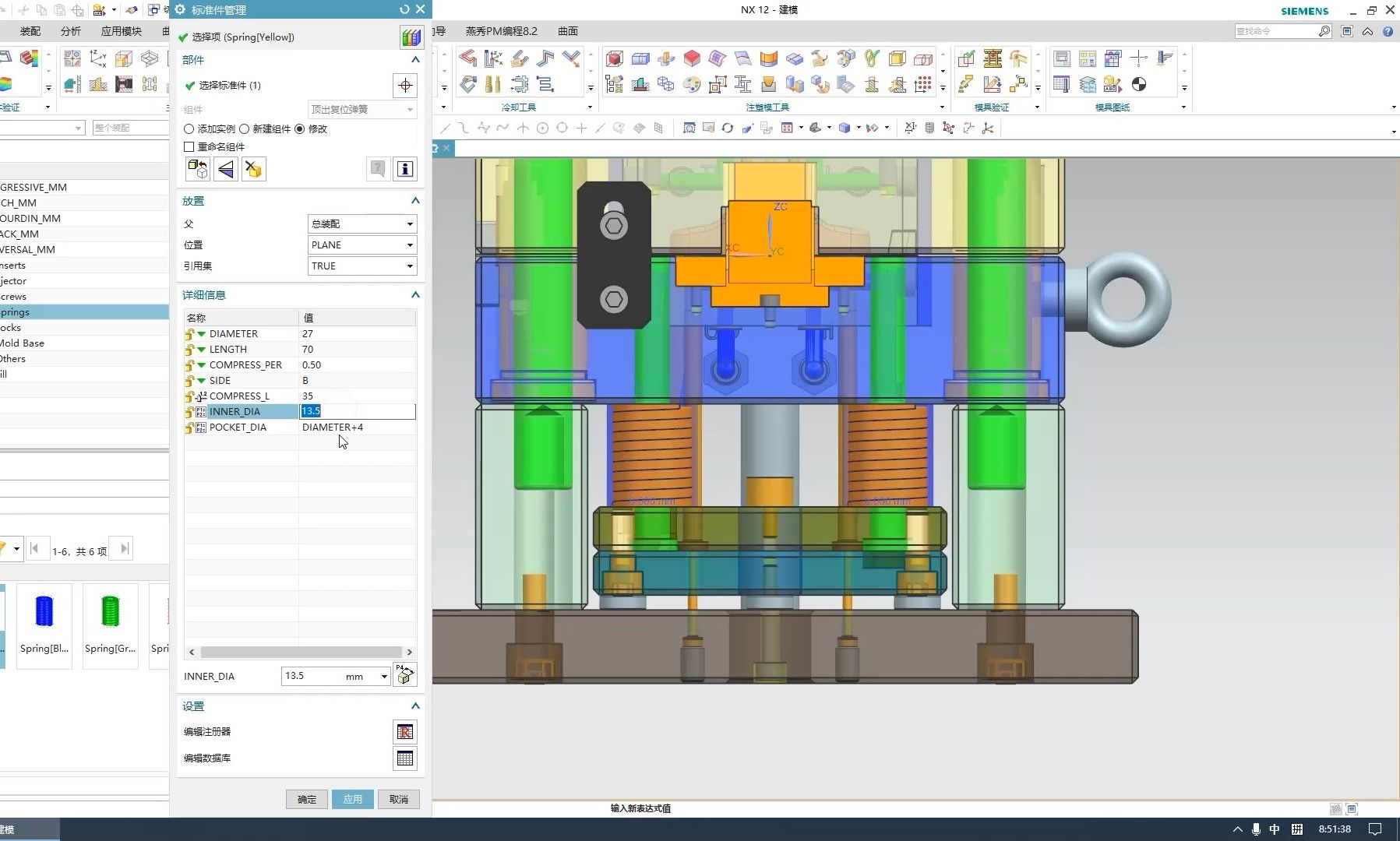Open the reuse library books icon
This screenshot has width=1400, height=841.
coord(411,37)
